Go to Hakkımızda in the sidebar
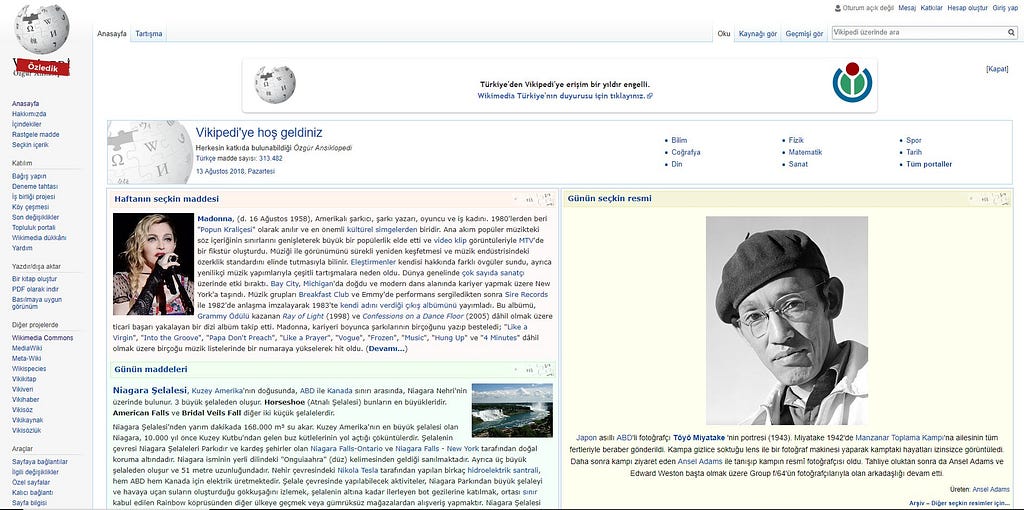 coord(29,114)
